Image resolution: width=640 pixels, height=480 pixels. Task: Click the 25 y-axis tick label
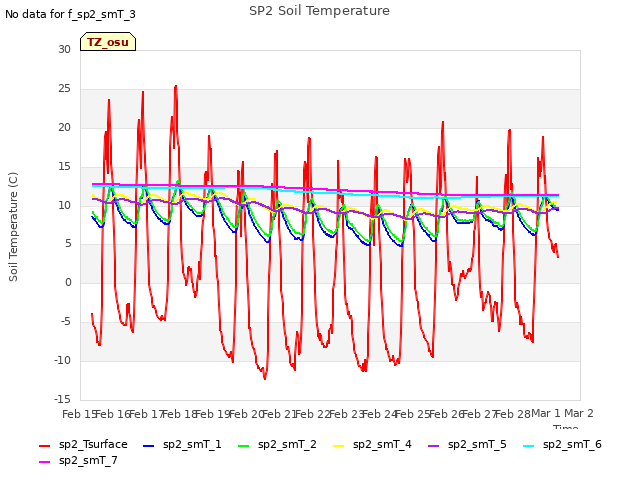click(x=64, y=89)
